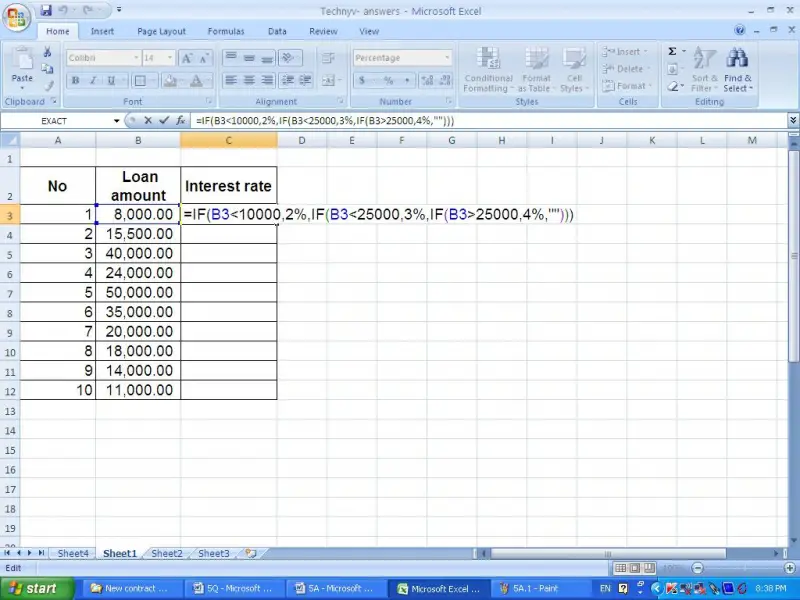Open Fill Color bucket swatch
This screenshot has height=600, width=800.
click(169, 80)
